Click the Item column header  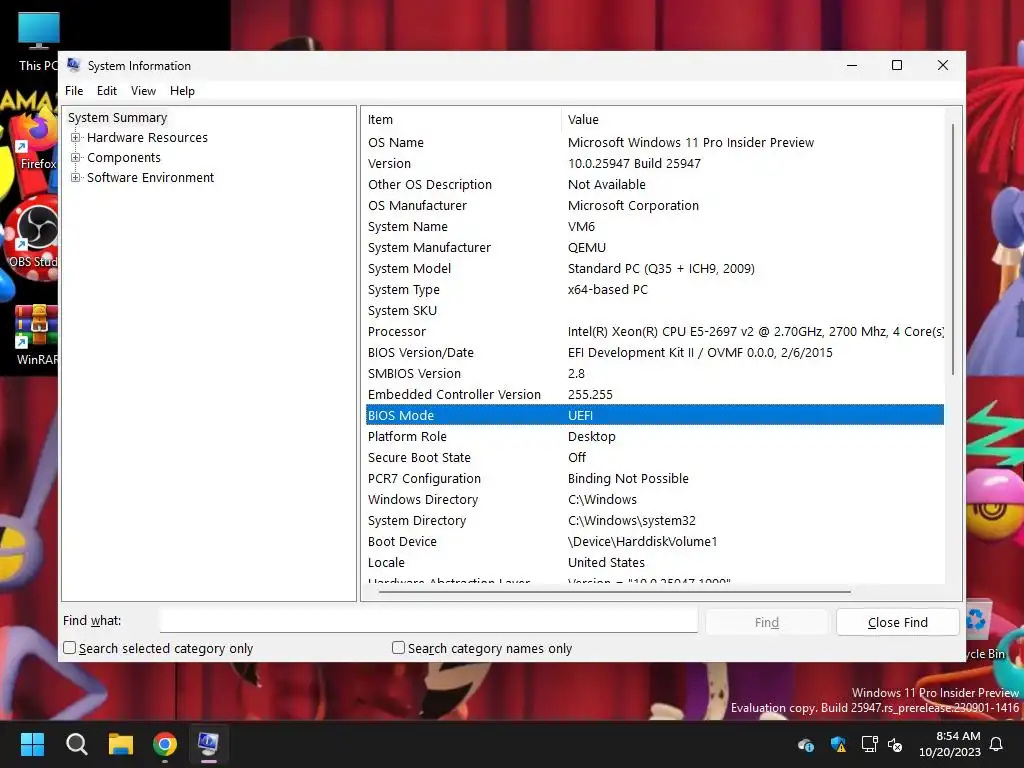click(462, 120)
